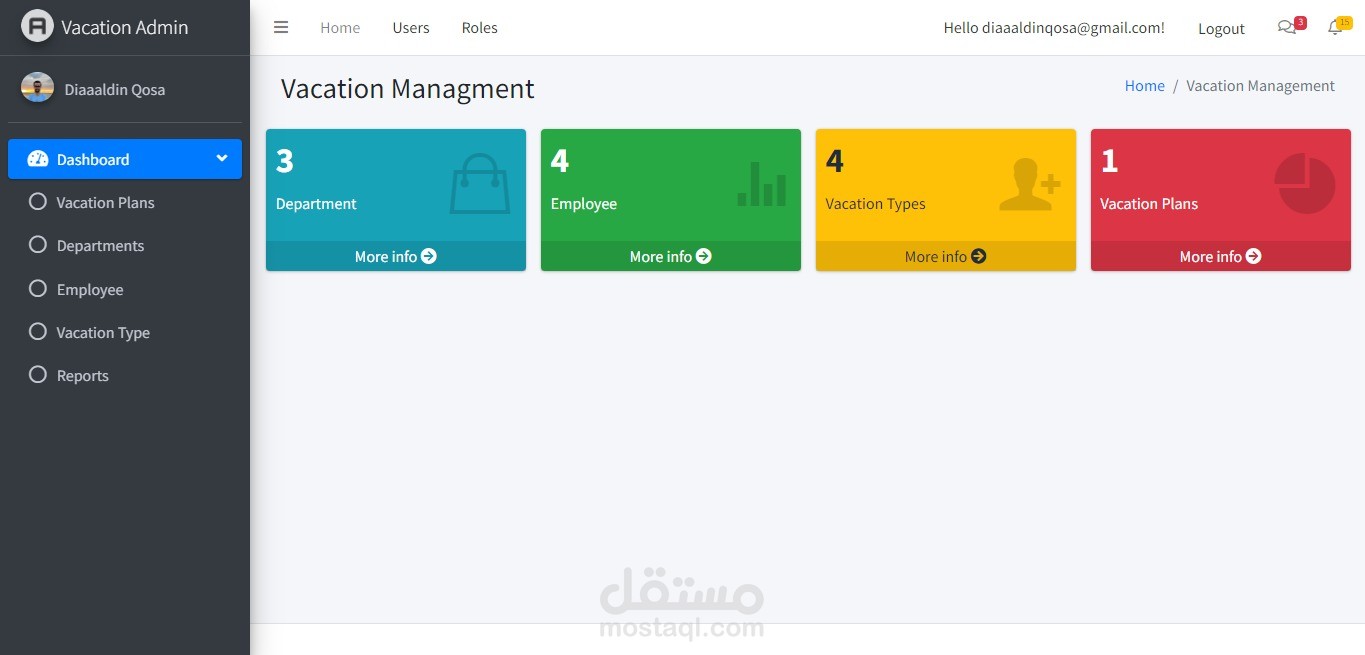Select the Dashboard speedometer icon in sidebar
The width and height of the screenshot is (1365, 655).
(x=37, y=159)
